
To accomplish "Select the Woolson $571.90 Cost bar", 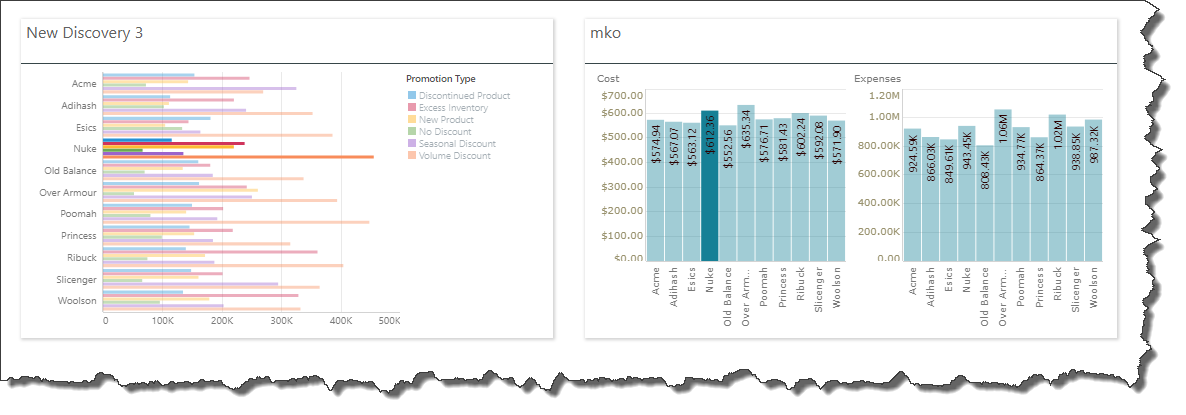I will (x=837, y=191).
